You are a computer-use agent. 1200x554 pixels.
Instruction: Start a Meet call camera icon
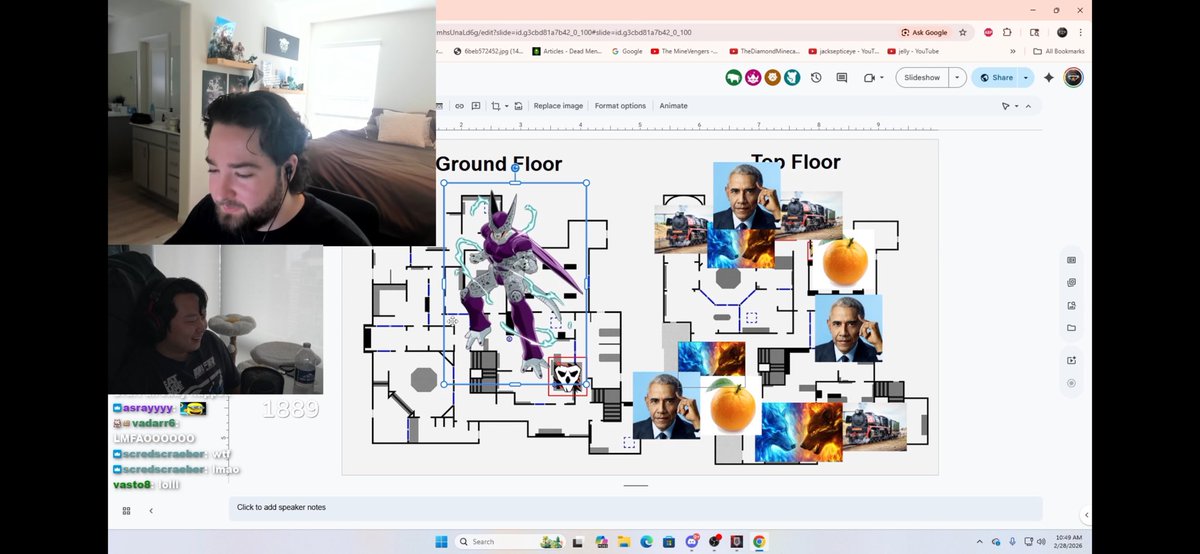pos(868,77)
